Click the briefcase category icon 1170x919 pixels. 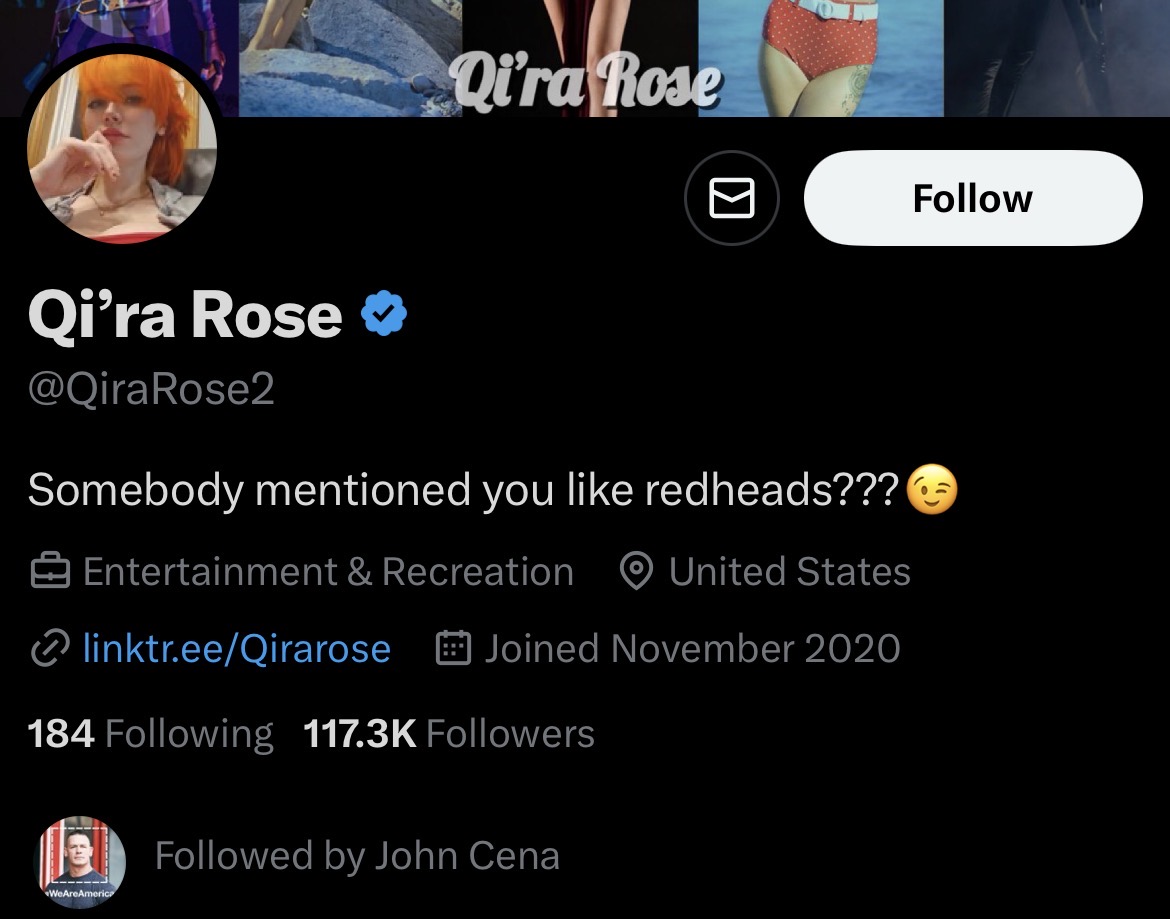(49, 572)
